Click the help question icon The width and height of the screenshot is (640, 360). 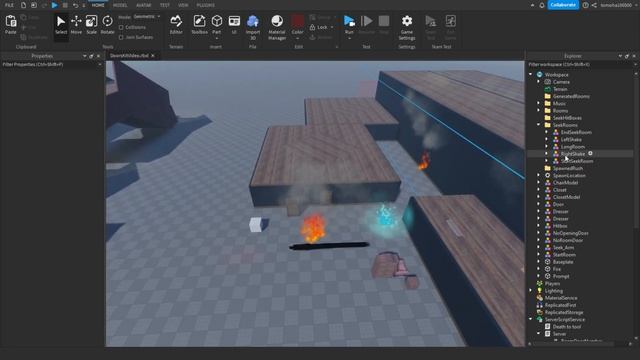click(x=586, y=5)
